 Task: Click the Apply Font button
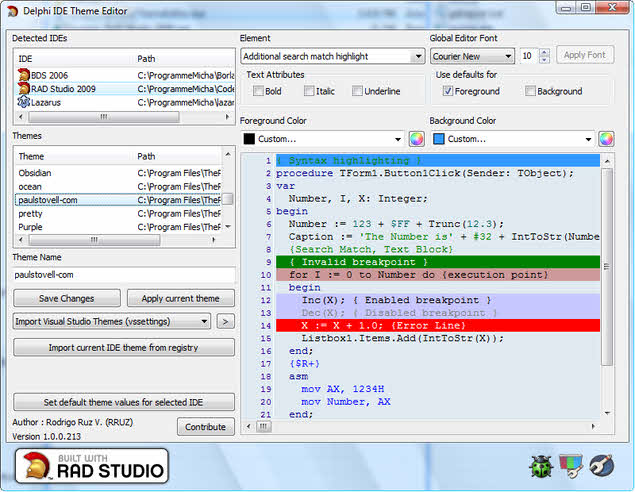585,55
